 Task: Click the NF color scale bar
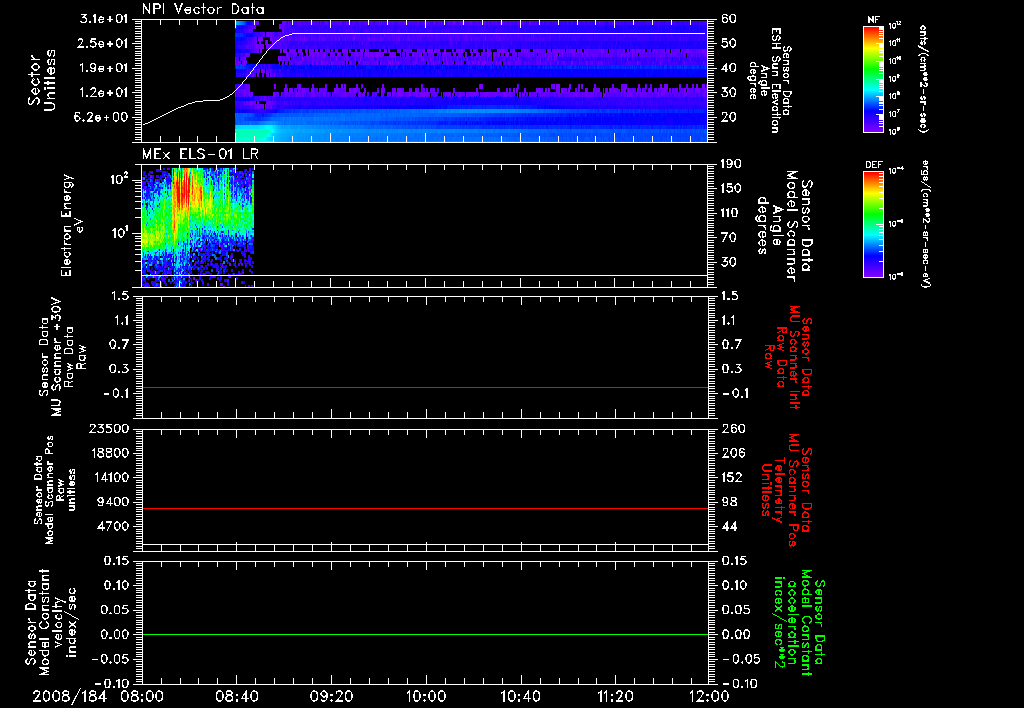873,78
